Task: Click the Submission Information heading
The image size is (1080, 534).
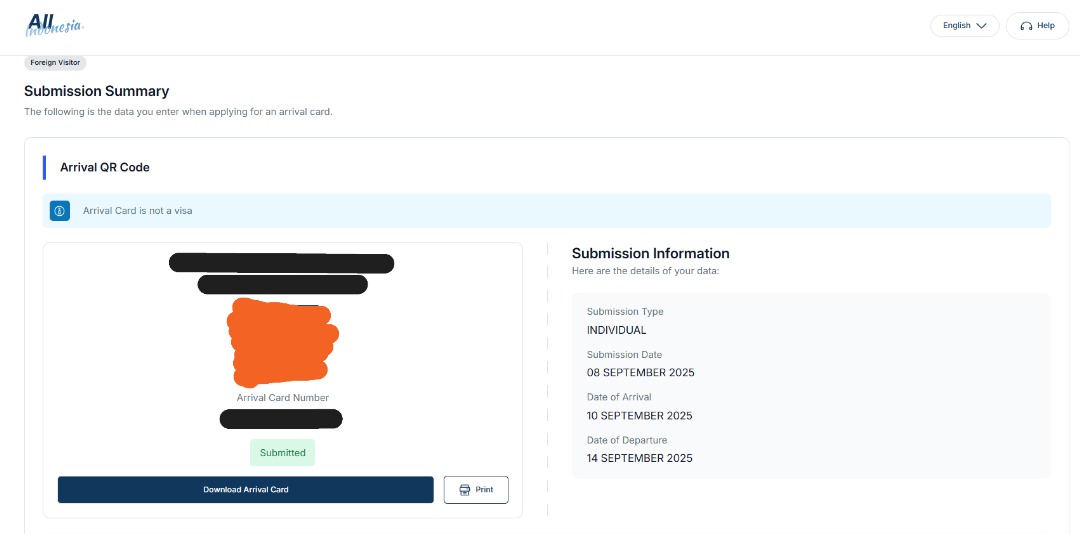Action: [x=650, y=254]
